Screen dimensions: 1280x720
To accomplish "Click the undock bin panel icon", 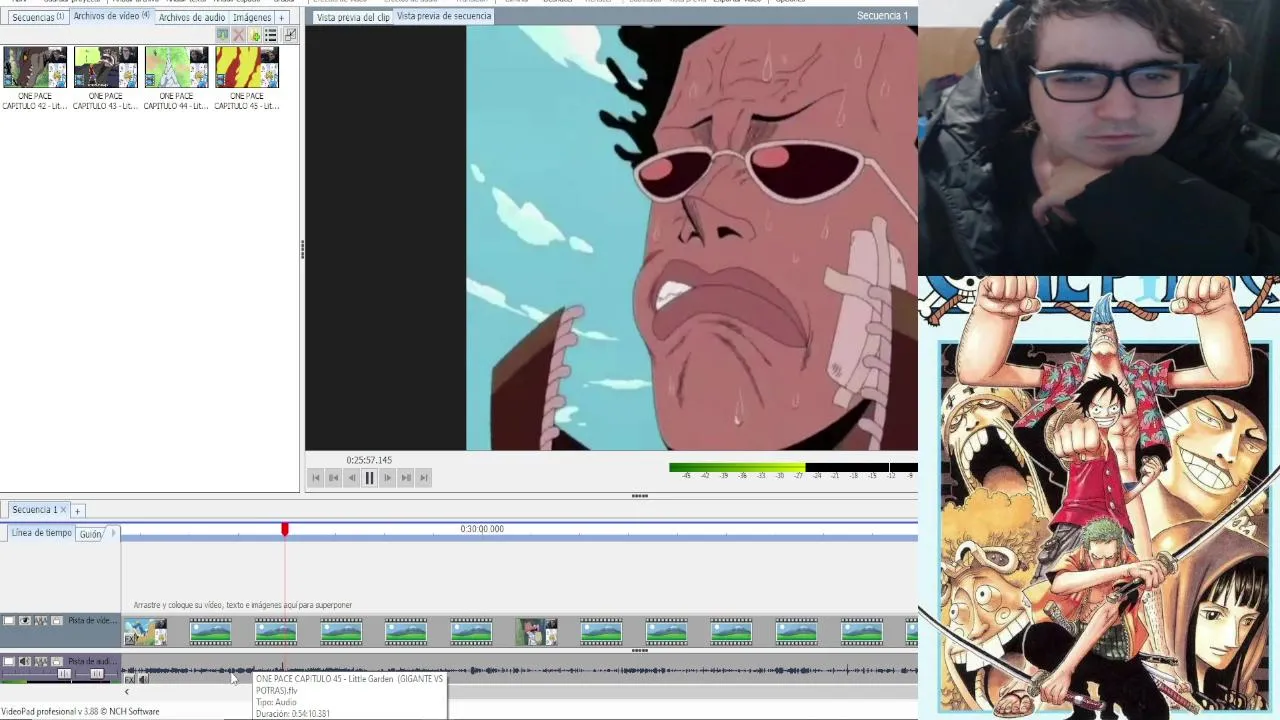I will (290, 35).
